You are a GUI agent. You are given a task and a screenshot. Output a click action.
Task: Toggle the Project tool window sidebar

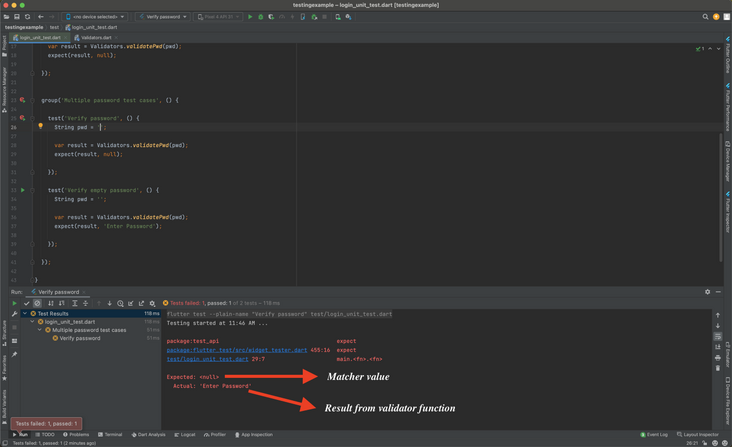[x=4, y=44]
